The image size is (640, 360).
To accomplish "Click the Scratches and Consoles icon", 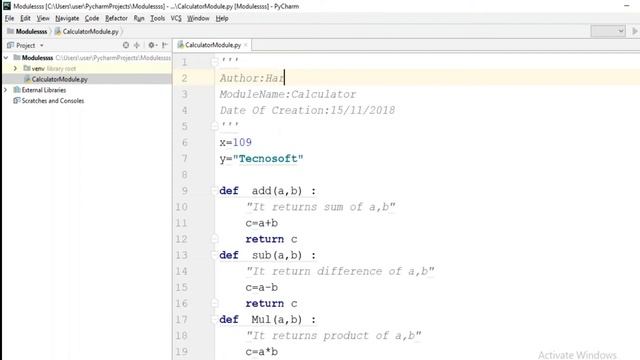I will click(x=17, y=100).
